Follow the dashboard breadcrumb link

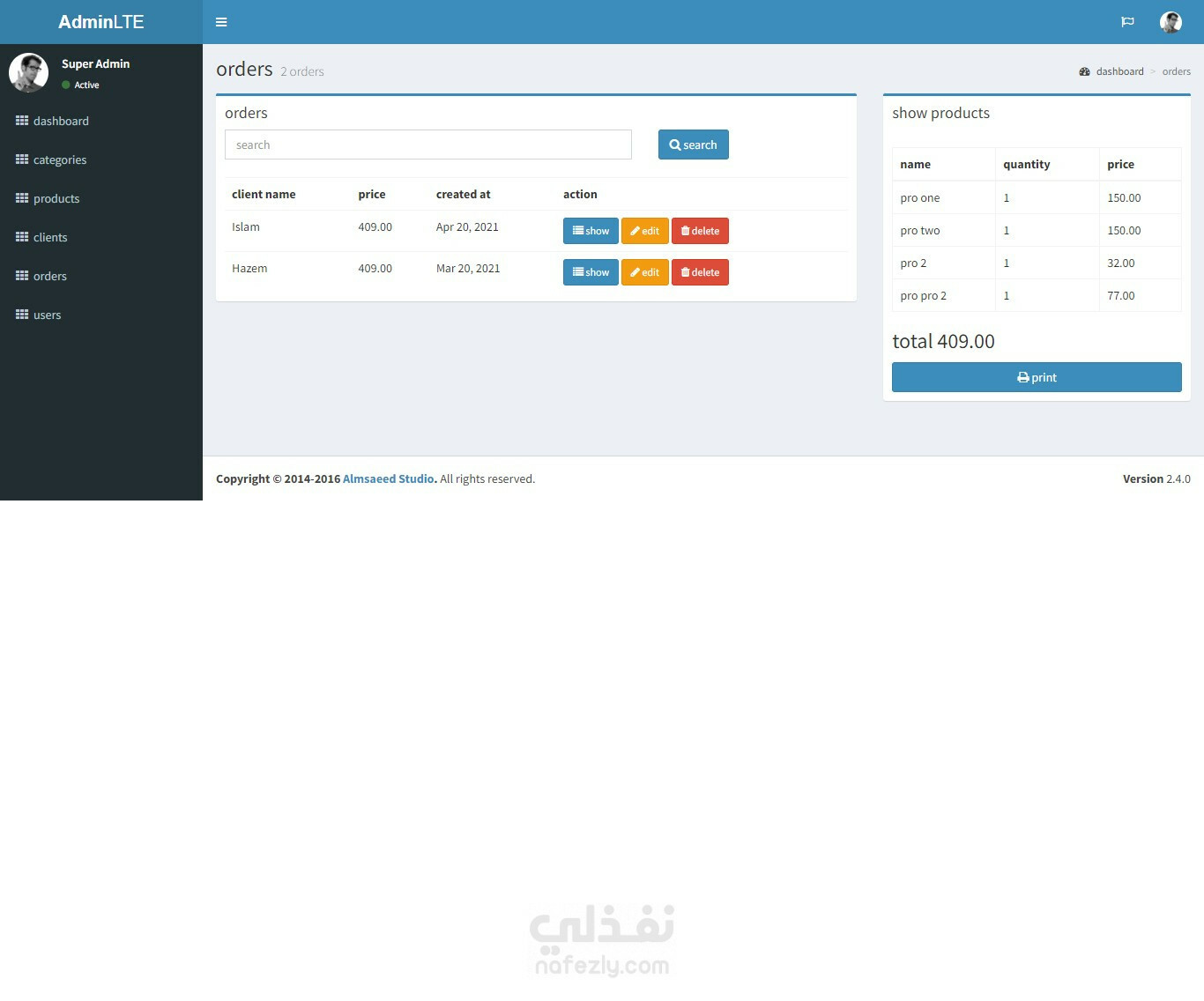(x=1120, y=71)
